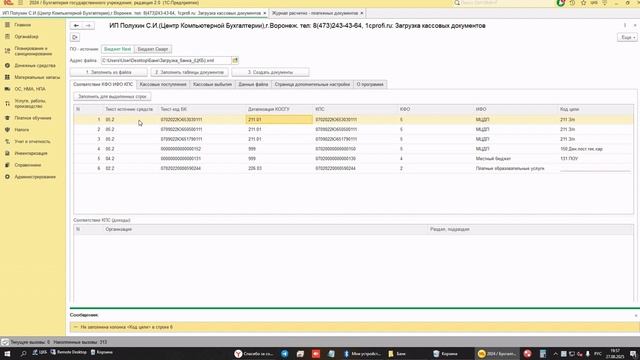Go back with the left arrow button
This screenshot has width=640, height=360.
(76, 26)
